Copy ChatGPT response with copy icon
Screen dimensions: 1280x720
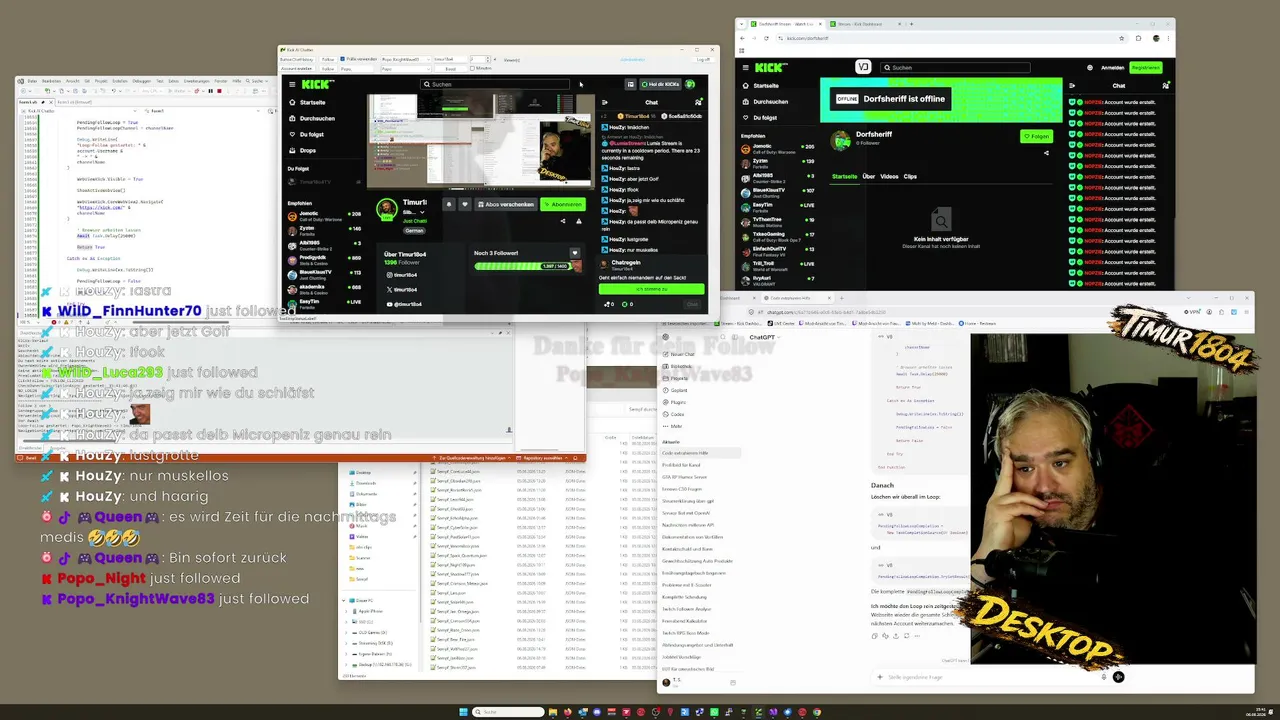click(874, 635)
